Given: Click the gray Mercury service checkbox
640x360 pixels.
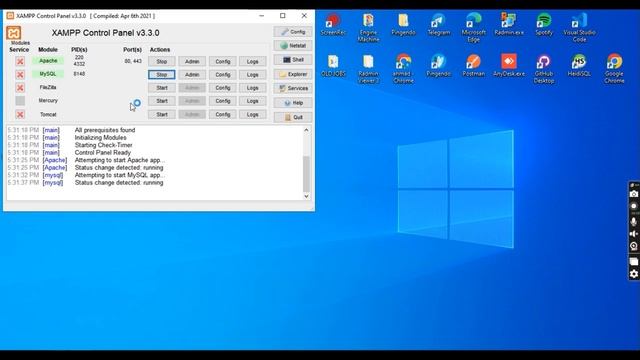Looking at the screenshot, I should (20, 100).
